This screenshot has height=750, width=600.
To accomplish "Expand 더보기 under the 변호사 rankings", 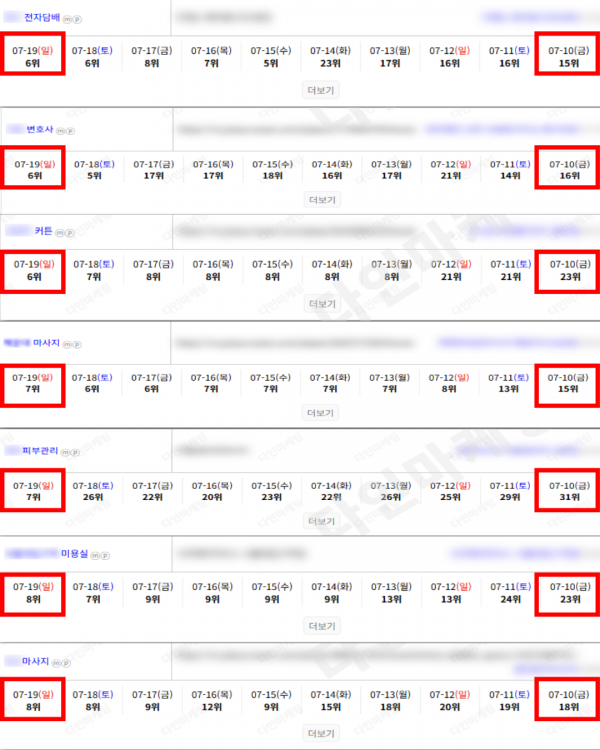I will click(322, 200).
